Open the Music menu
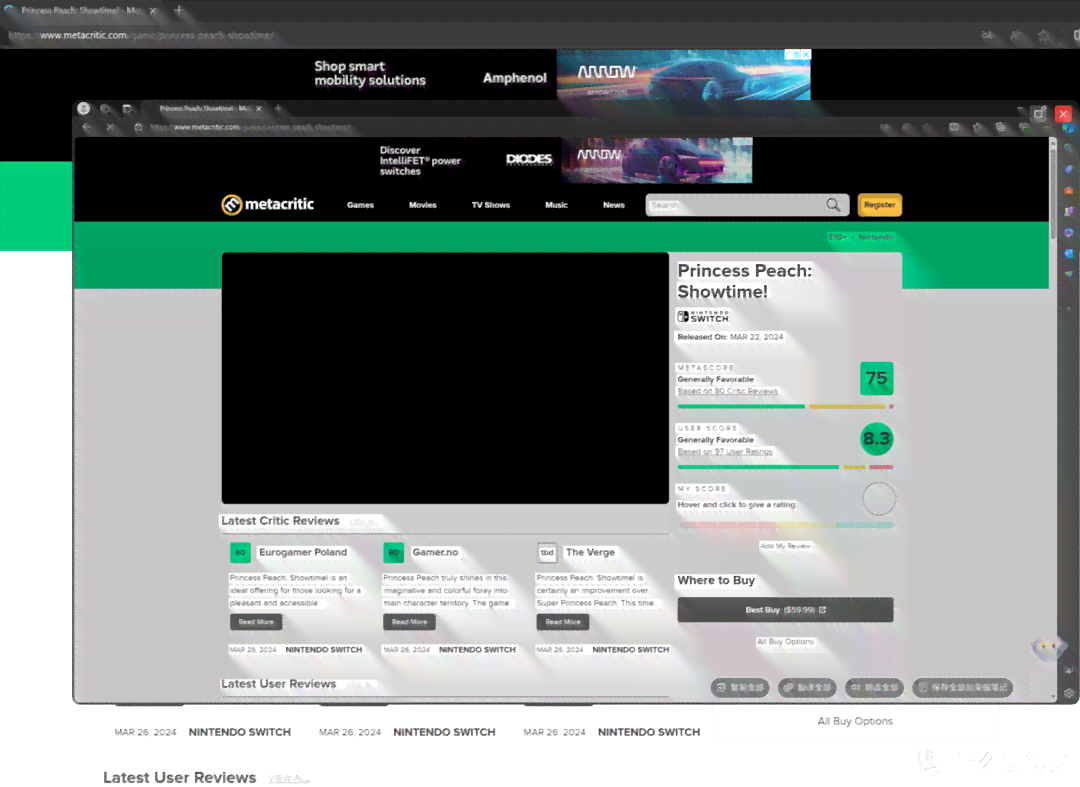The height and width of the screenshot is (787, 1080). pyautogui.click(x=557, y=205)
